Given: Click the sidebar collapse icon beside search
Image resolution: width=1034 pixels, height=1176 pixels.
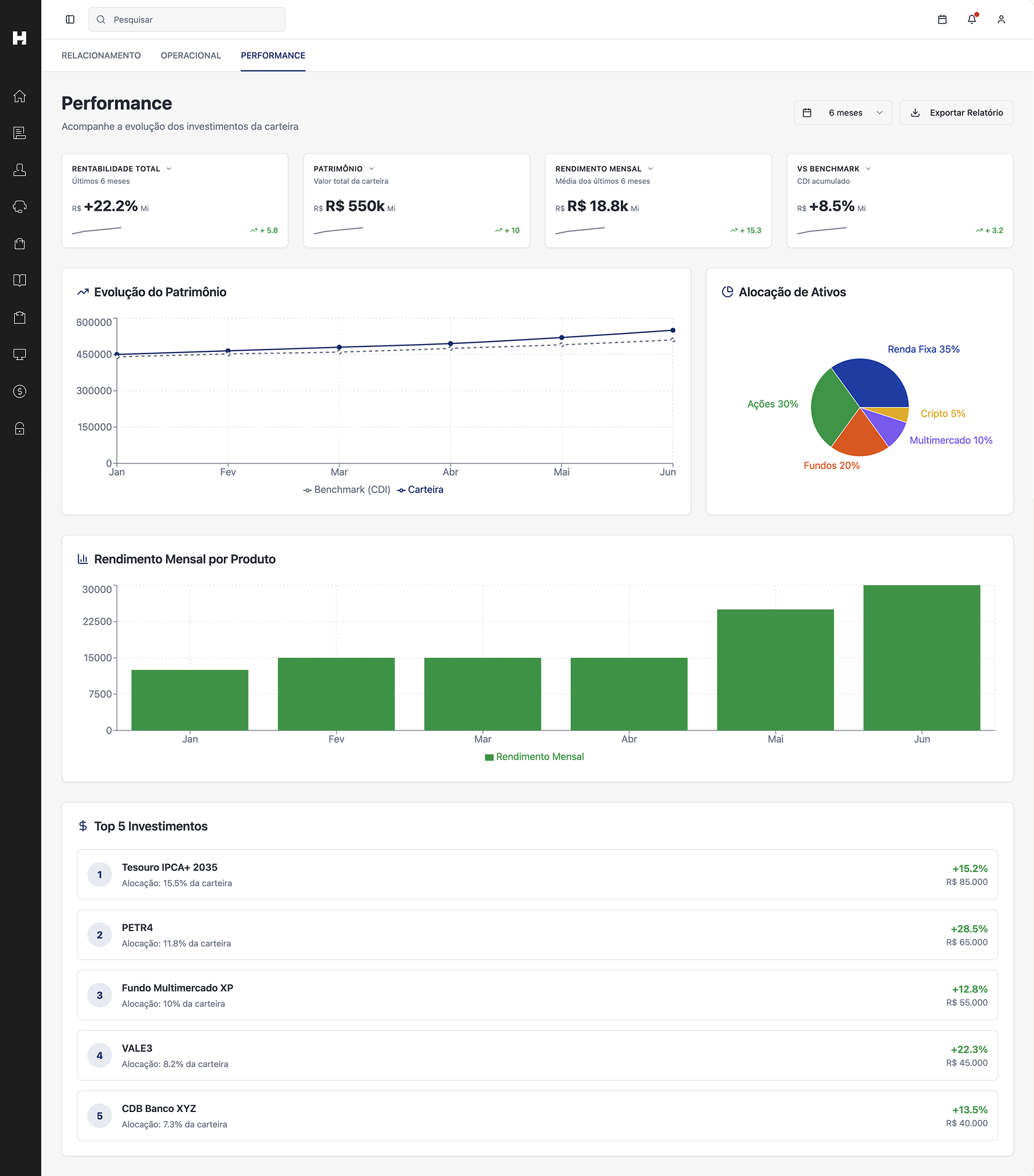Looking at the screenshot, I should click(70, 19).
